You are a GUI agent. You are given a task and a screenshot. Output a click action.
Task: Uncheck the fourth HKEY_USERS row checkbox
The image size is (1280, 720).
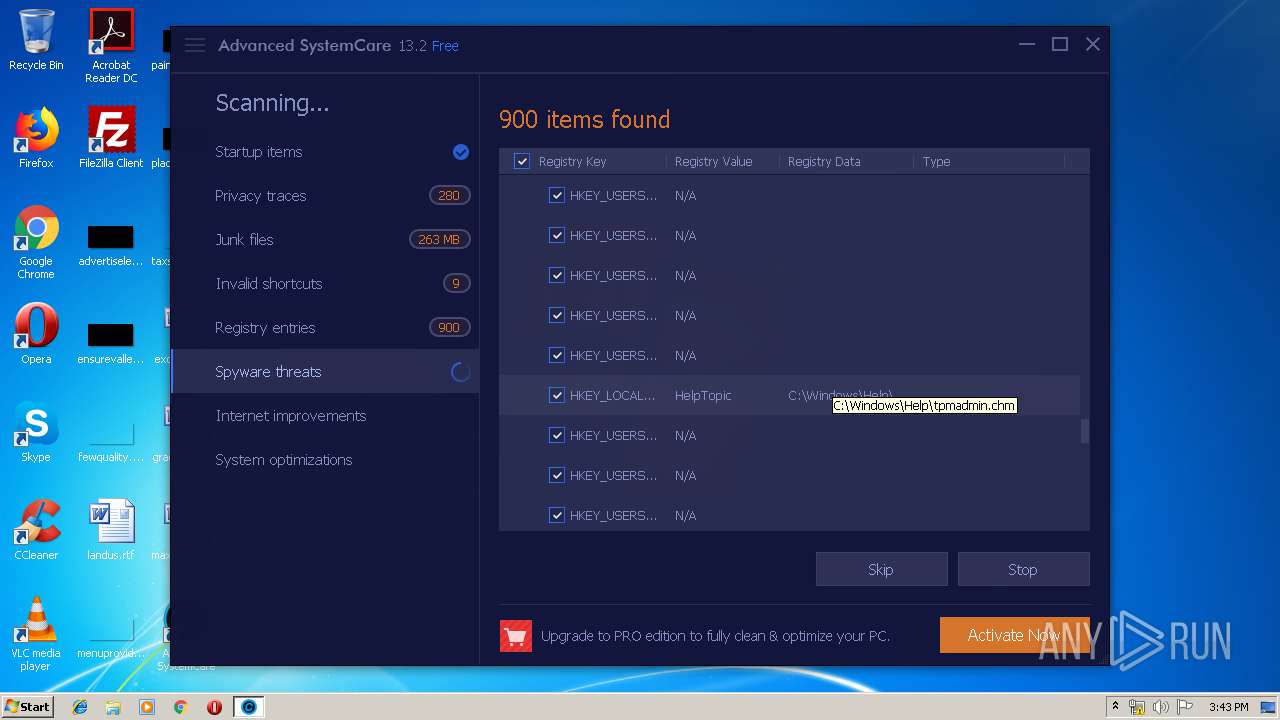[557, 315]
